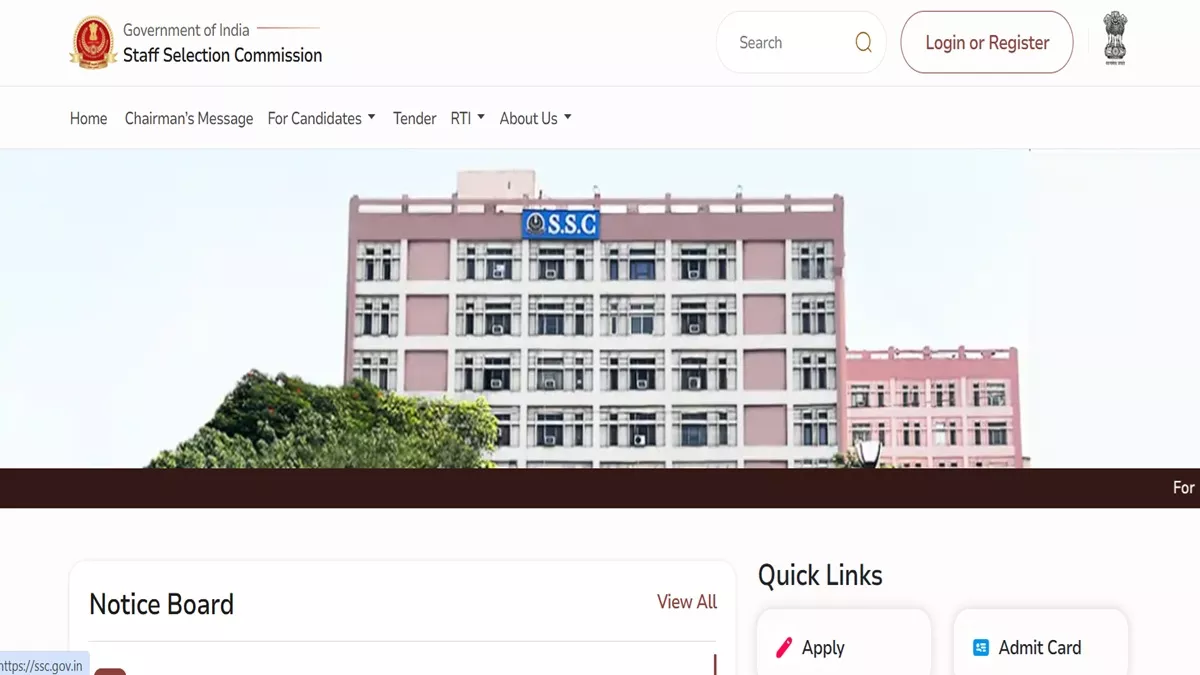Click the SSC sign on the building image

click(x=560, y=225)
